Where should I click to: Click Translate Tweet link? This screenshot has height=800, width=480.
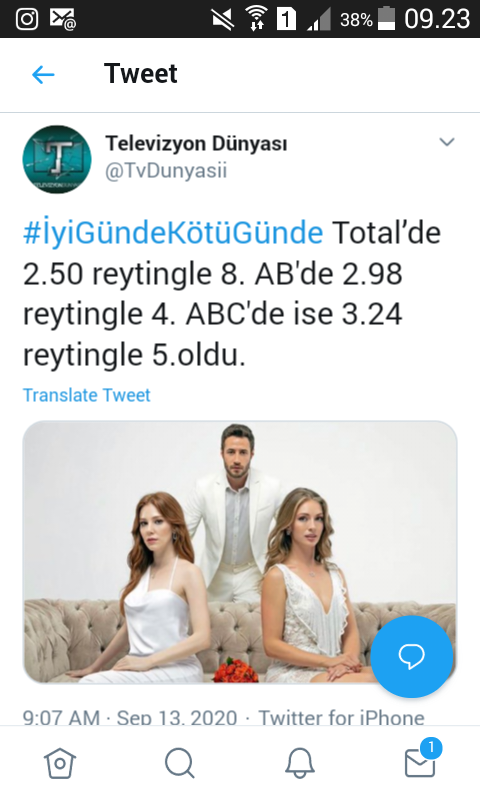pos(87,395)
